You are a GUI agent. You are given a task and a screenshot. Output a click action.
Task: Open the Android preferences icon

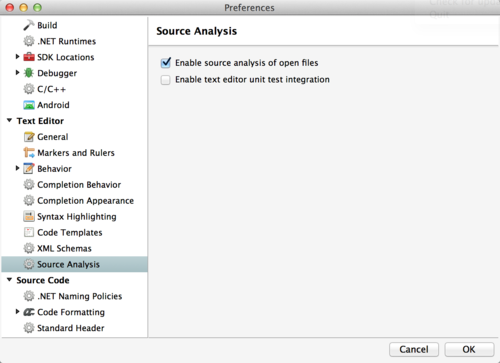(x=29, y=105)
